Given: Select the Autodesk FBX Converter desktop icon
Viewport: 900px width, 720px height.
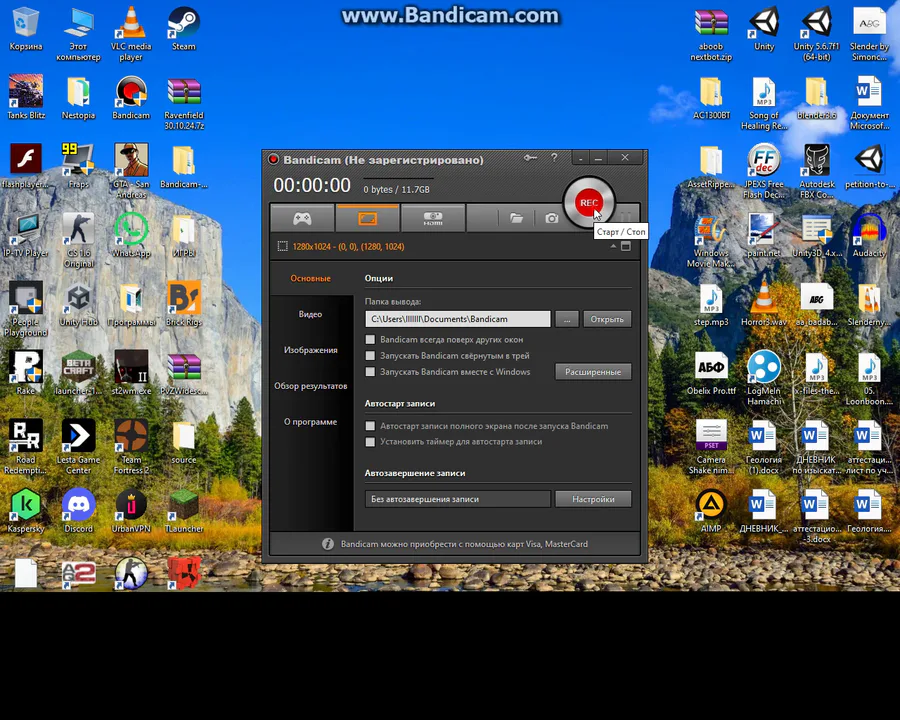Looking at the screenshot, I should pos(816,170).
